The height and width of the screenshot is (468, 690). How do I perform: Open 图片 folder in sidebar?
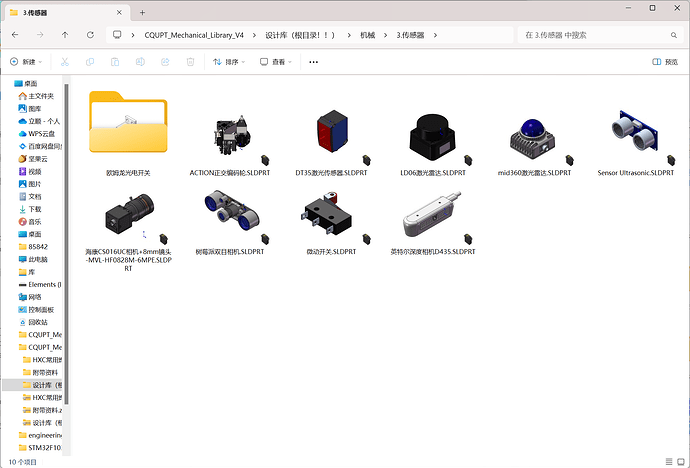pyautogui.click(x=30, y=184)
